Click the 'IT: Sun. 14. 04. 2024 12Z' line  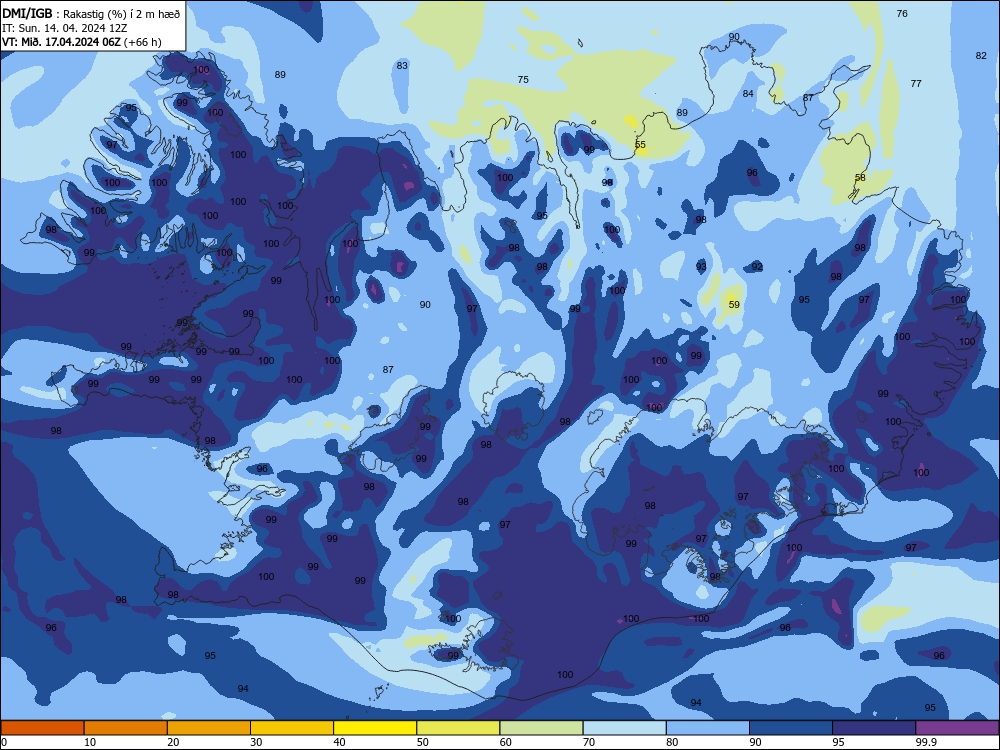64,28
